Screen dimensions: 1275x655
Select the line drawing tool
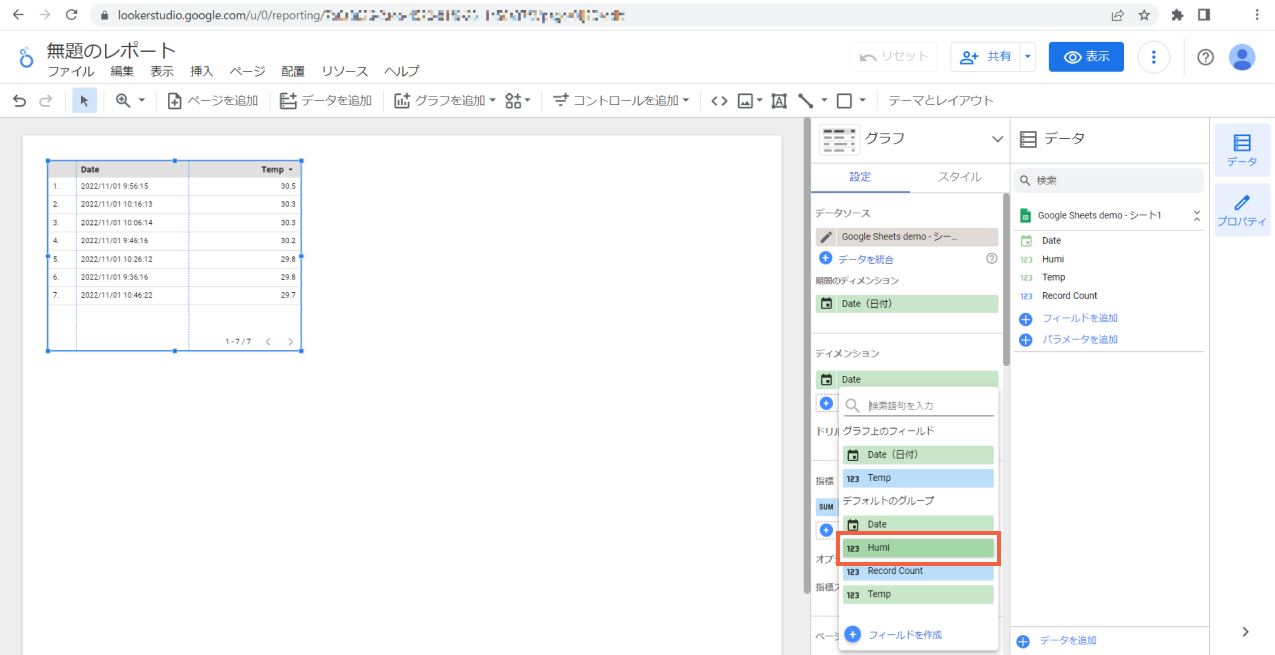pos(806,100)
